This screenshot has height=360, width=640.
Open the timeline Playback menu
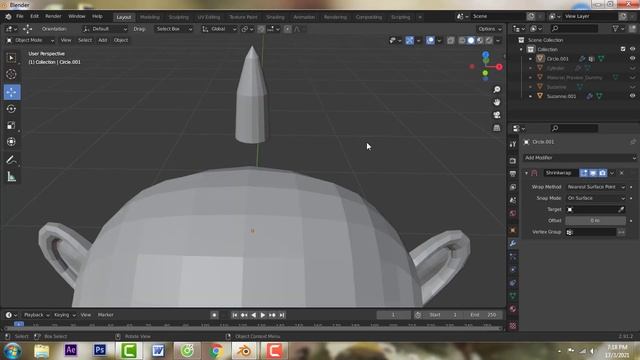tap(36, 315)
